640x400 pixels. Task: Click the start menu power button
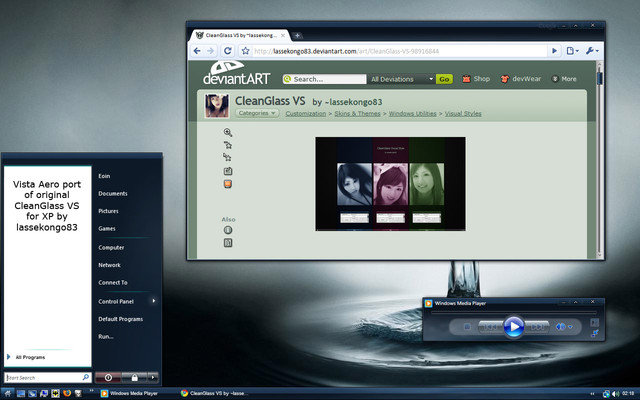coord(108,378)
